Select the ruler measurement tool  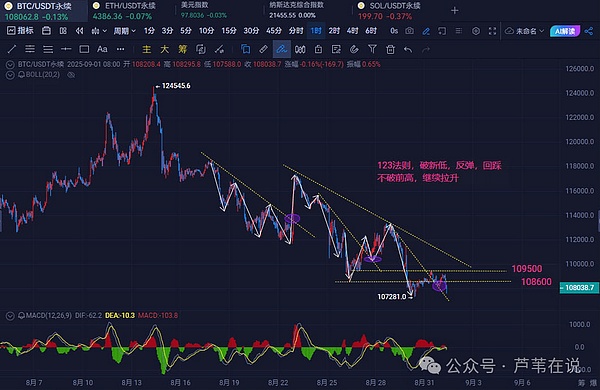click(263, 49)
